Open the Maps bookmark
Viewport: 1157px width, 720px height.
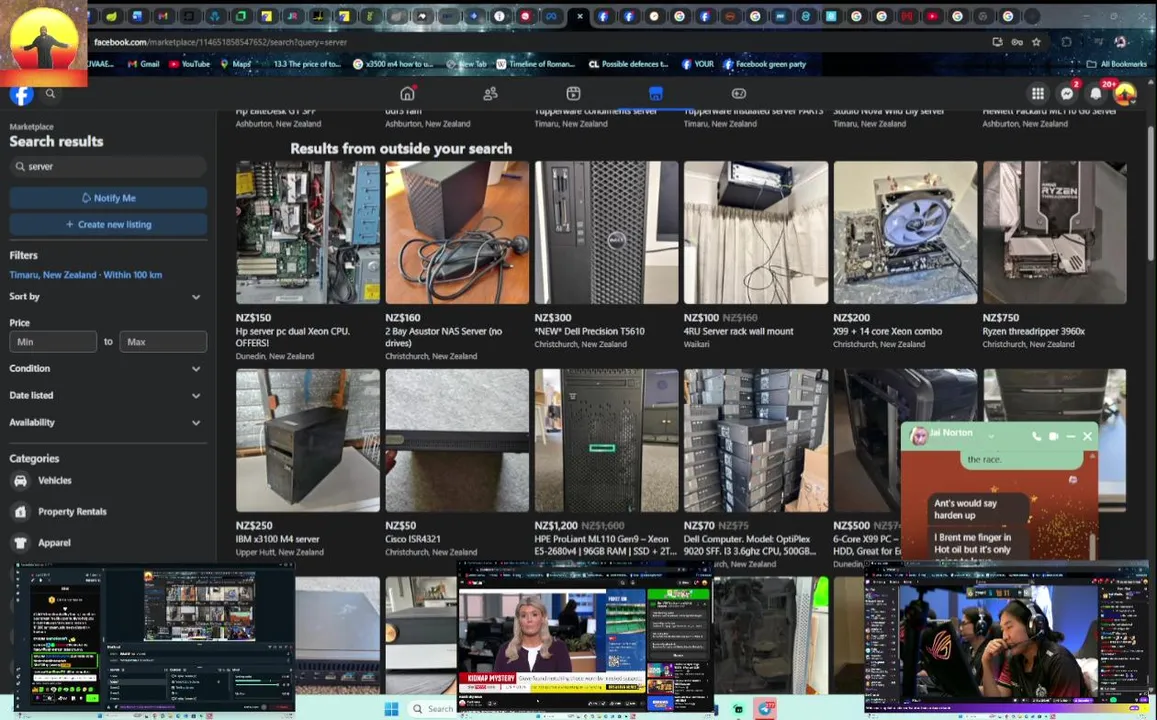[x=235, y=64]
